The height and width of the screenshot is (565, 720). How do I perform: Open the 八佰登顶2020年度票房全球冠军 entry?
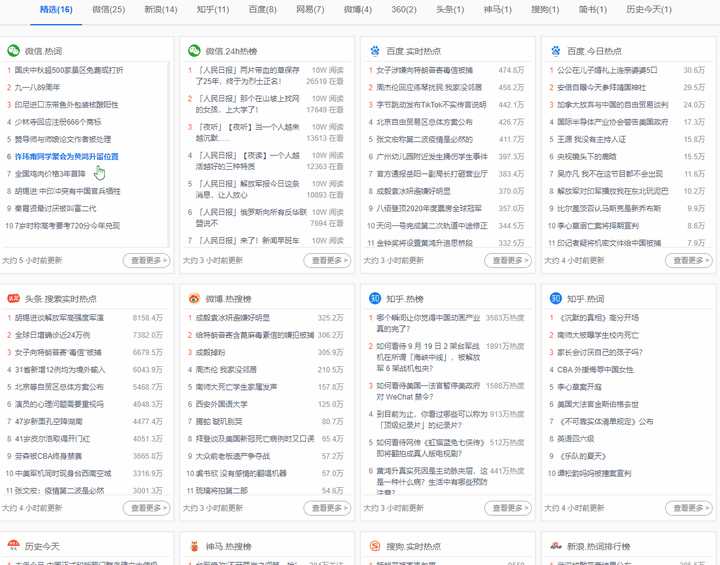click(429, 208)
